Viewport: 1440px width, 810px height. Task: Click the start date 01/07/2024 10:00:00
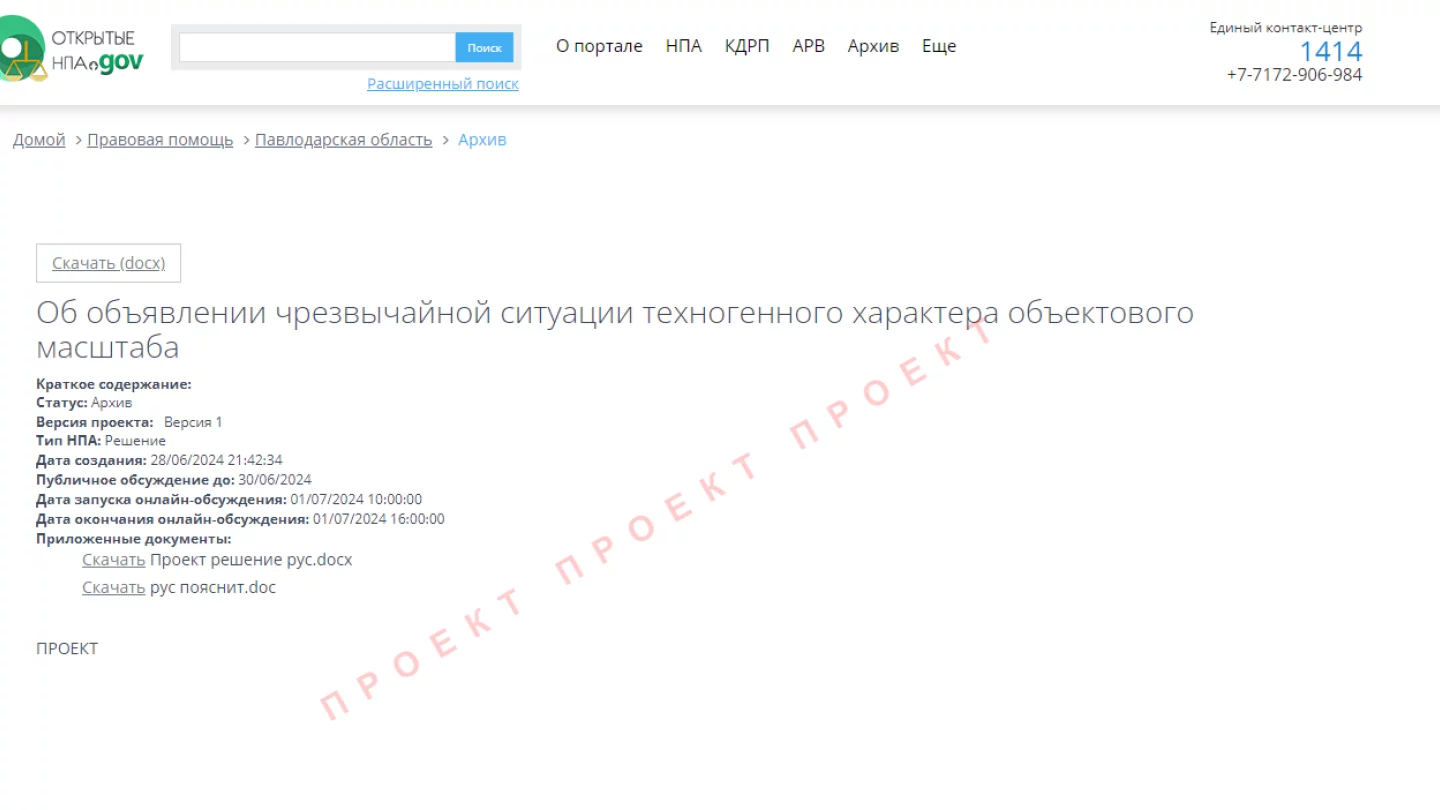356,500
